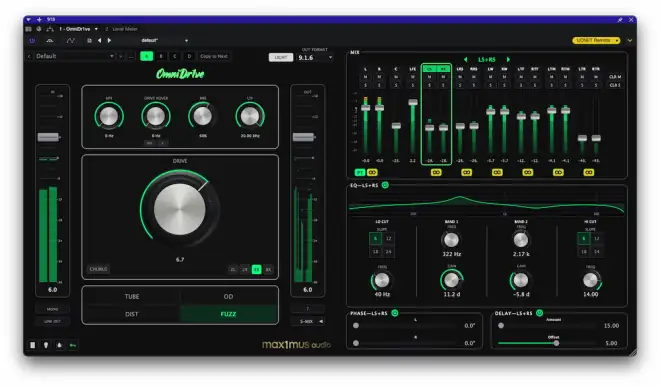Click the lightbulb tips icon at bottom left
Viewport: 660px width, 387px height.
pyautogui.click(x=46, y=345)
